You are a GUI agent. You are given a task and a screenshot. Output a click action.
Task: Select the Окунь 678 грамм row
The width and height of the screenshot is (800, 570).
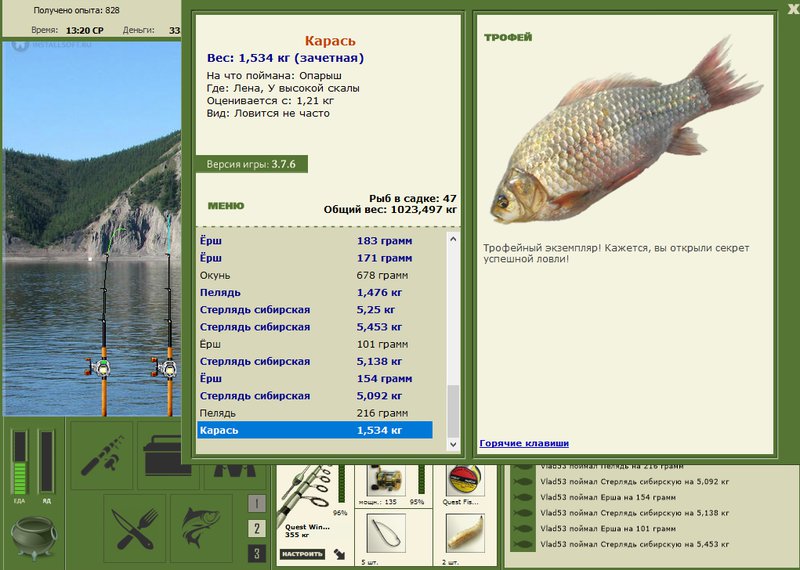(315, 276)
